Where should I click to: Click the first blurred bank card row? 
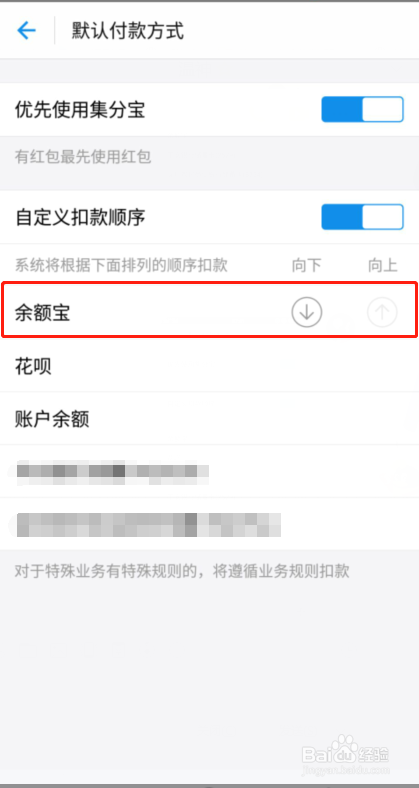210,471
